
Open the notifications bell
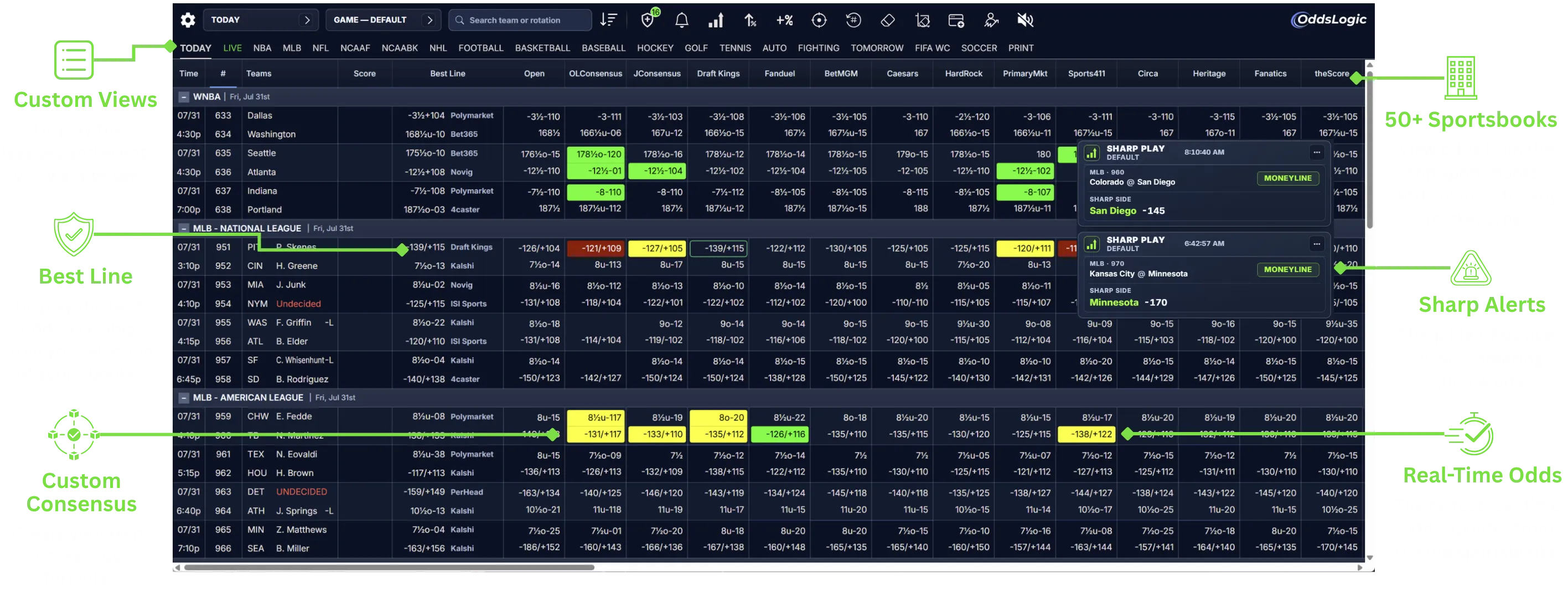pos(682,20)
